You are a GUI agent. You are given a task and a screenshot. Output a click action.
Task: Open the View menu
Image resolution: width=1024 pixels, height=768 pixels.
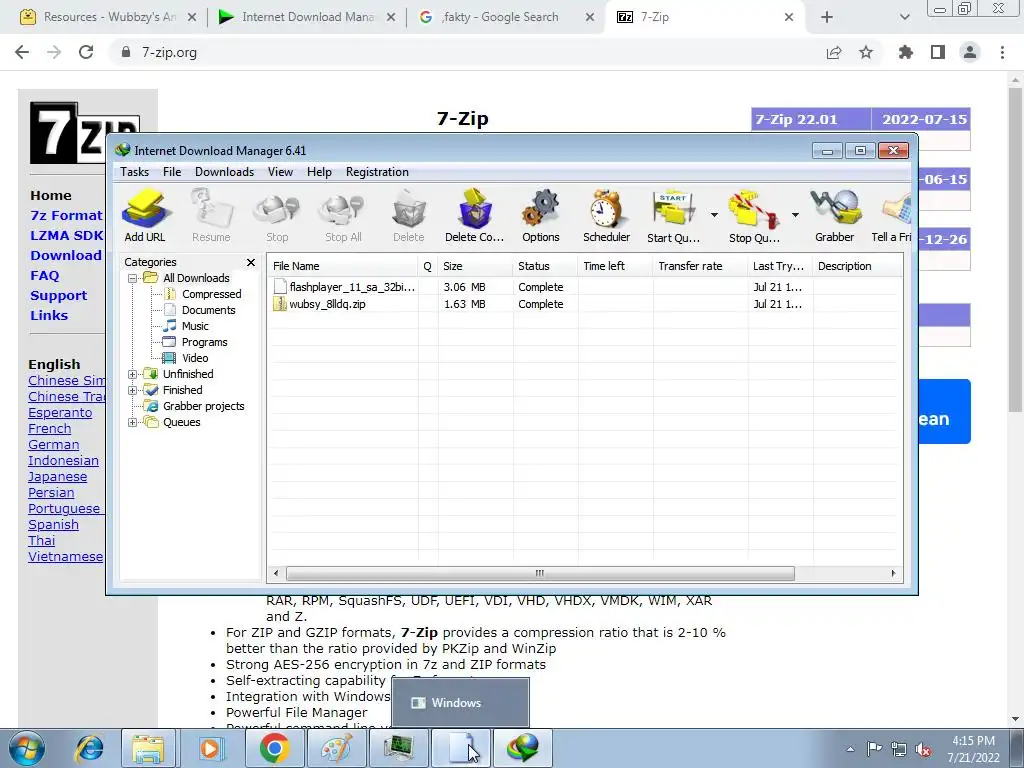pyautogui.click(x=280, y=172)
